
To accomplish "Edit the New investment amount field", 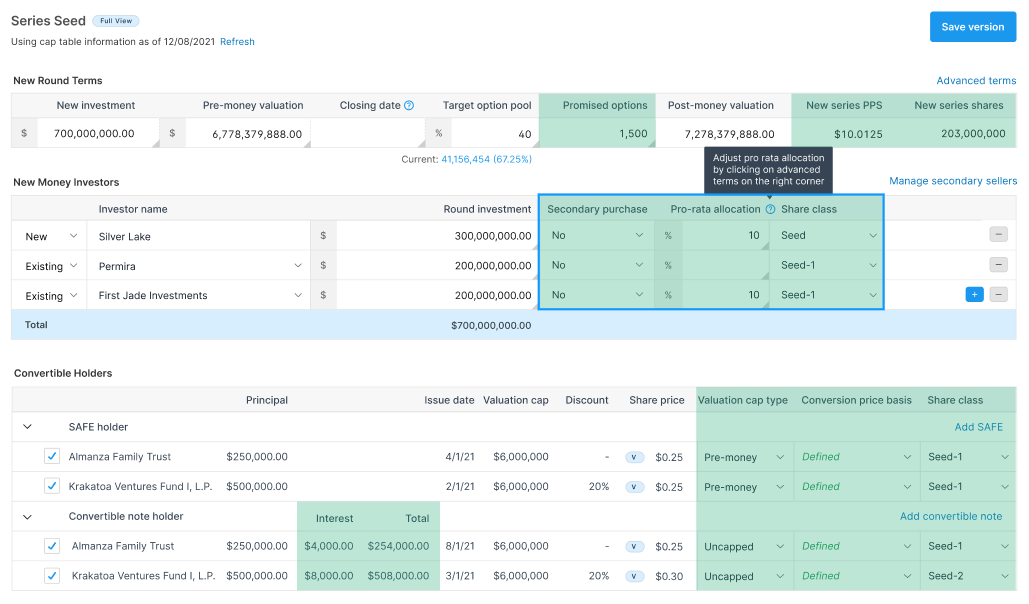I will [x=98, y=133].
